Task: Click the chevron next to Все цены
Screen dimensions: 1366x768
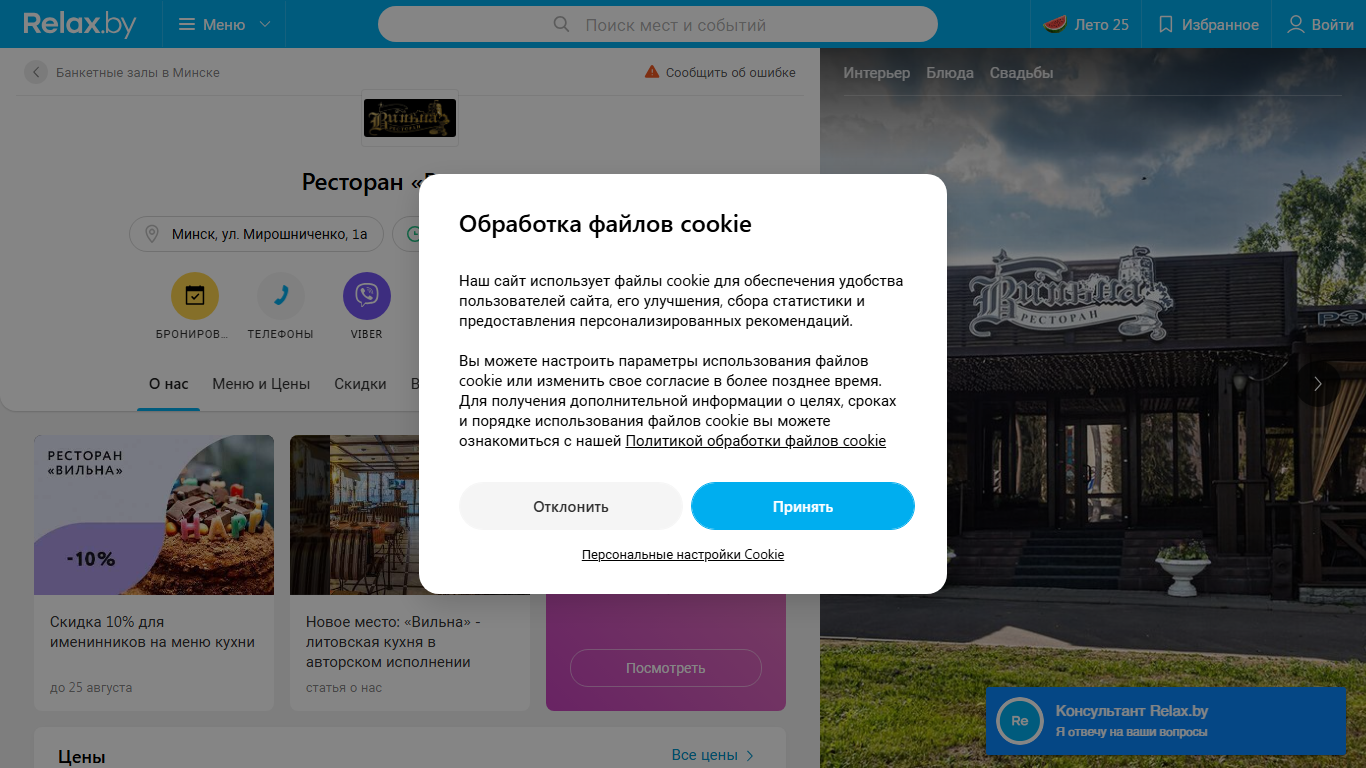Action: click(751, 756)
